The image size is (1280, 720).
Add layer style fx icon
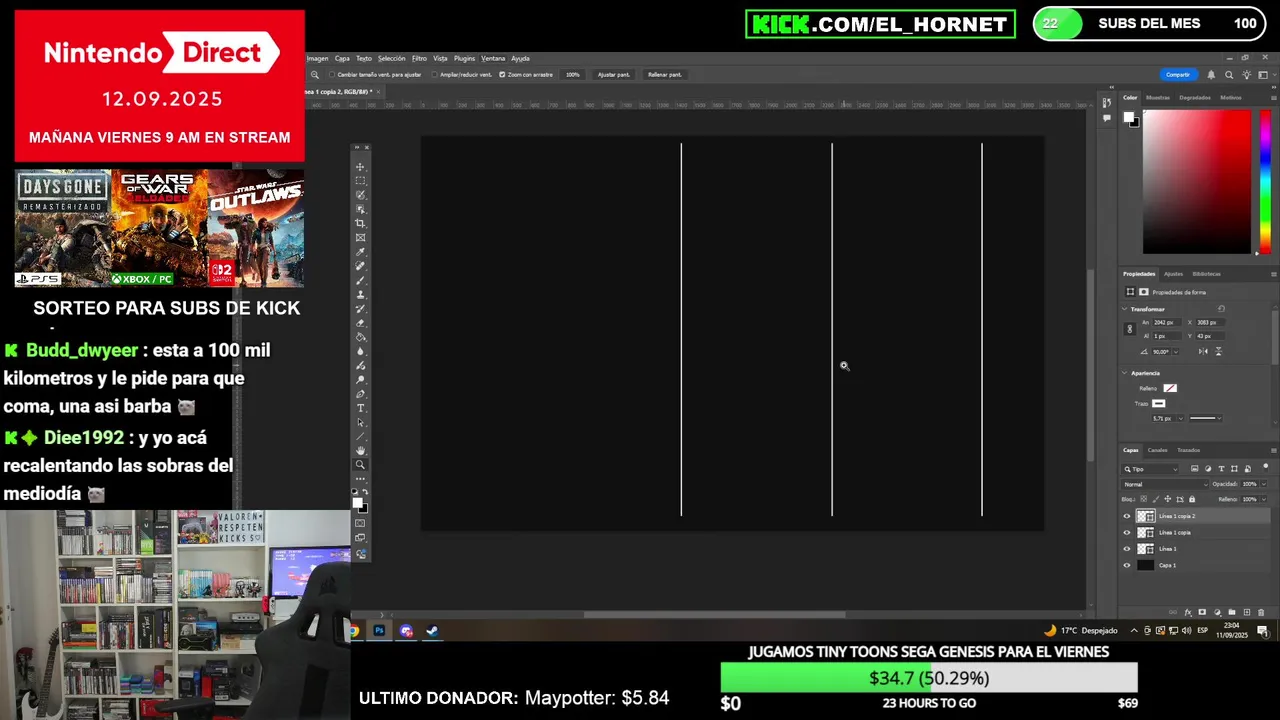(x=1188, y=612)
